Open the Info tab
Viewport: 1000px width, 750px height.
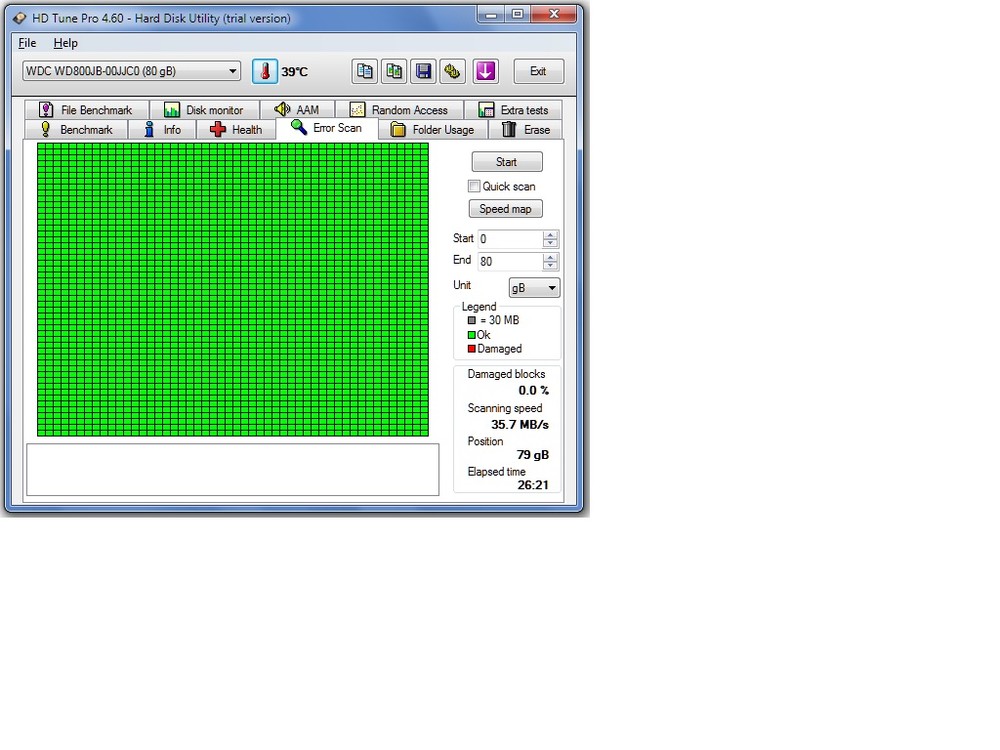pyautogui.click(x=163, y=129)
